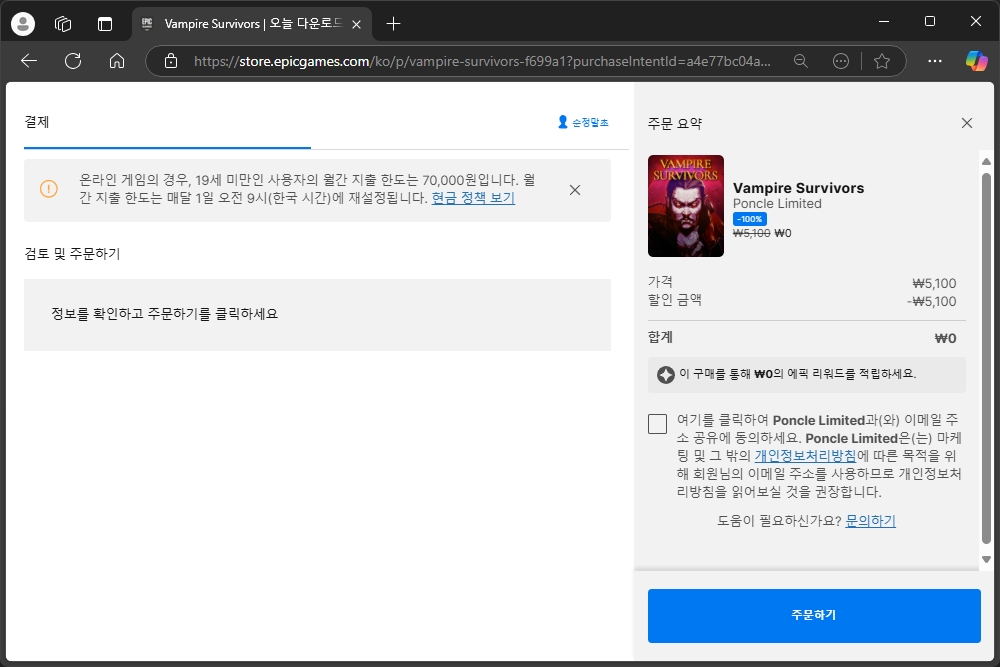
Task: Reload the current page
Action: 73,61
